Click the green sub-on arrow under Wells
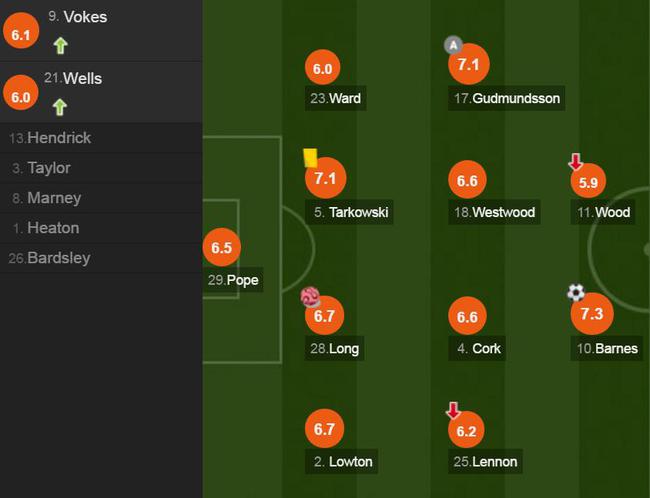This screenshot has height=498, width=650. [60, 107]
